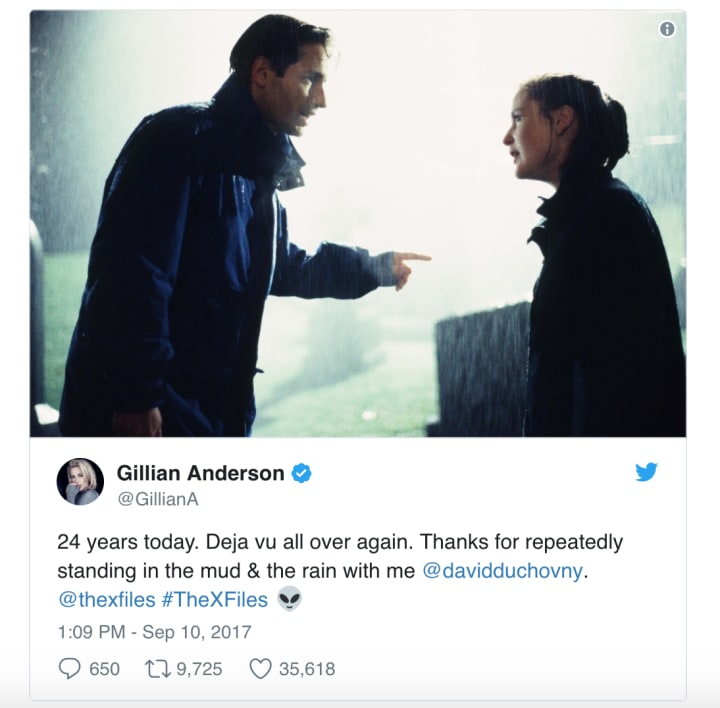Click the reply speech bubble icon
This screenshot has height=708, width=720.
click(x=69, y=669)
